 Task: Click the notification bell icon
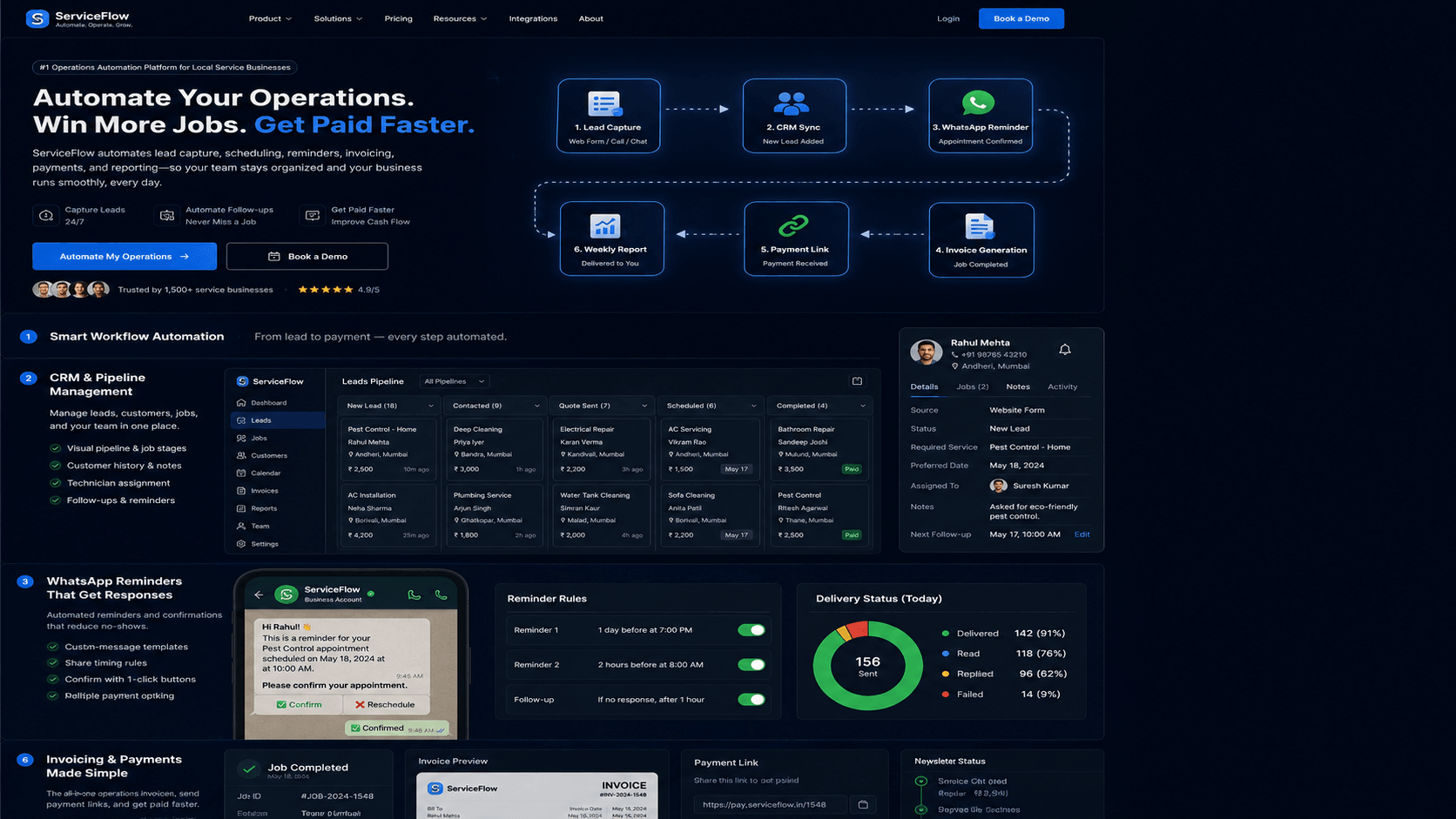(x=1064, y=350)
